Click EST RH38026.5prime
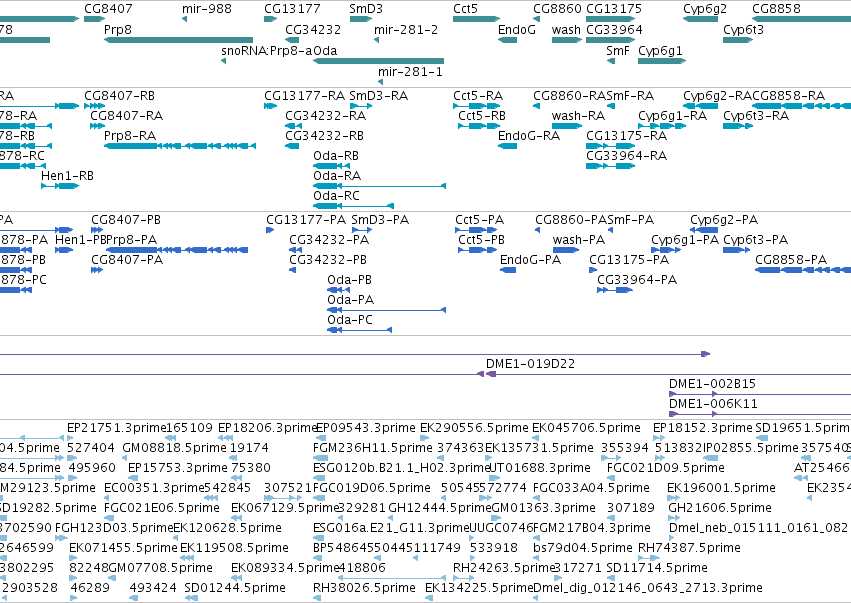Image resolution: width=851 pixels, height=603 pixels. [364, 588]
